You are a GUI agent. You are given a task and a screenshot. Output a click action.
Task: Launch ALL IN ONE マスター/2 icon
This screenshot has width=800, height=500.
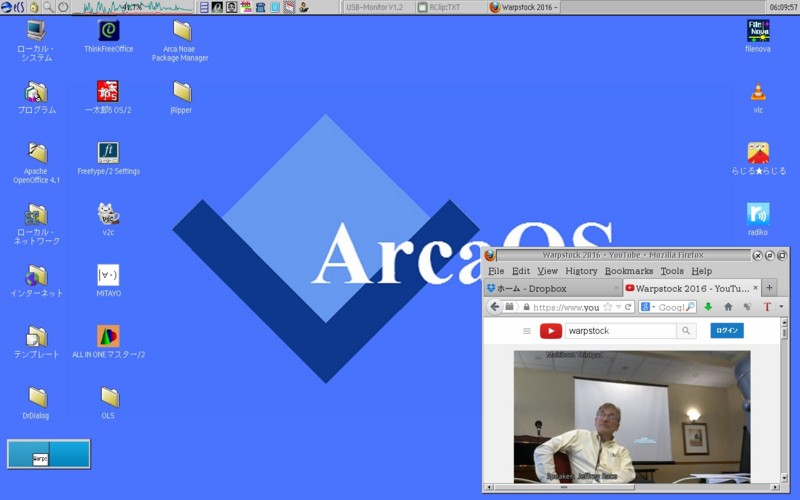pyautogui.click(x=109, y=342)
